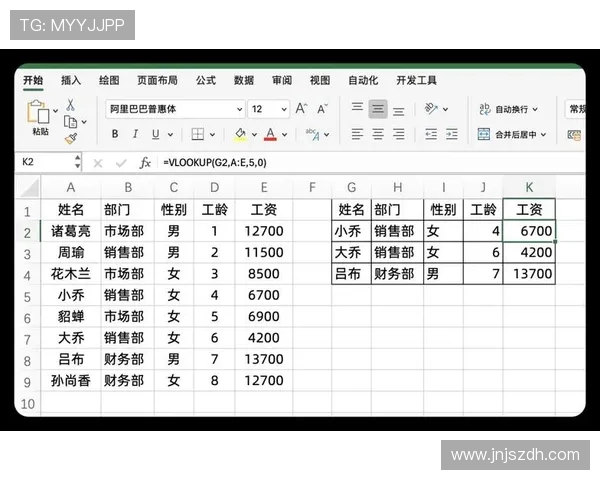Toggle italic formatting
This screenshot has width=600, height=480.
[135, 134]
